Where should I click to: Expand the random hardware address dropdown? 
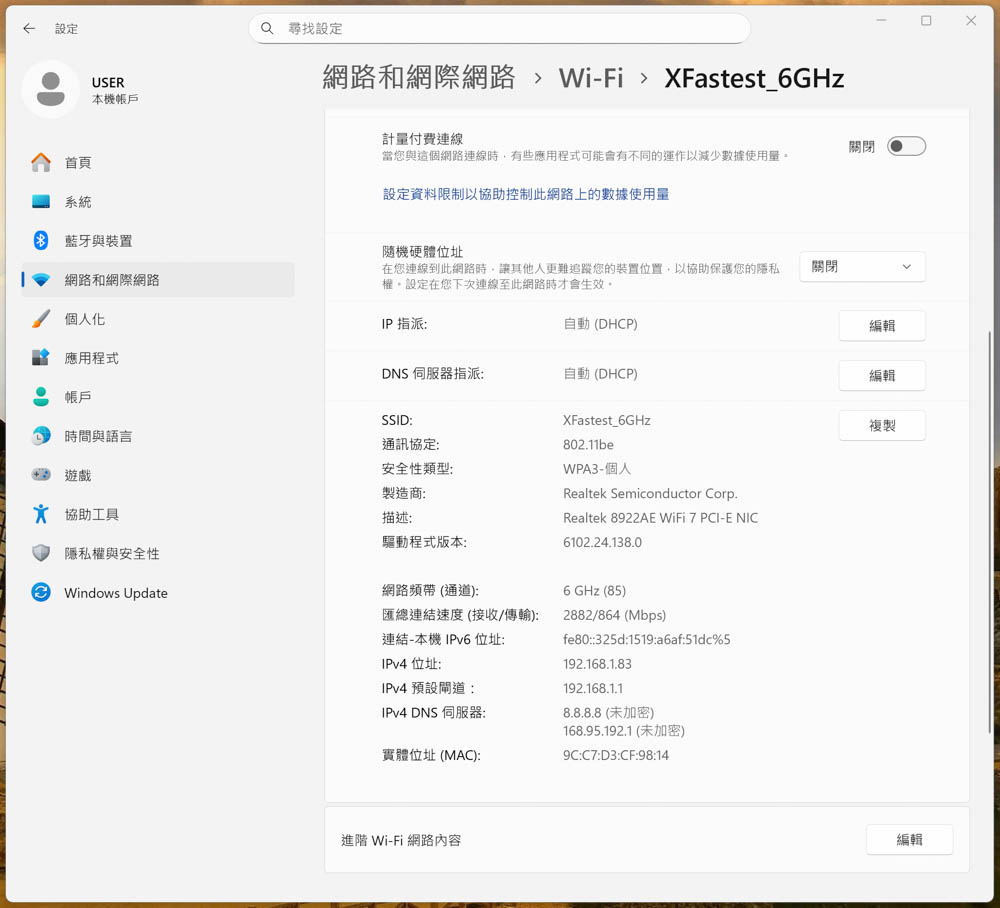(862, 267)
